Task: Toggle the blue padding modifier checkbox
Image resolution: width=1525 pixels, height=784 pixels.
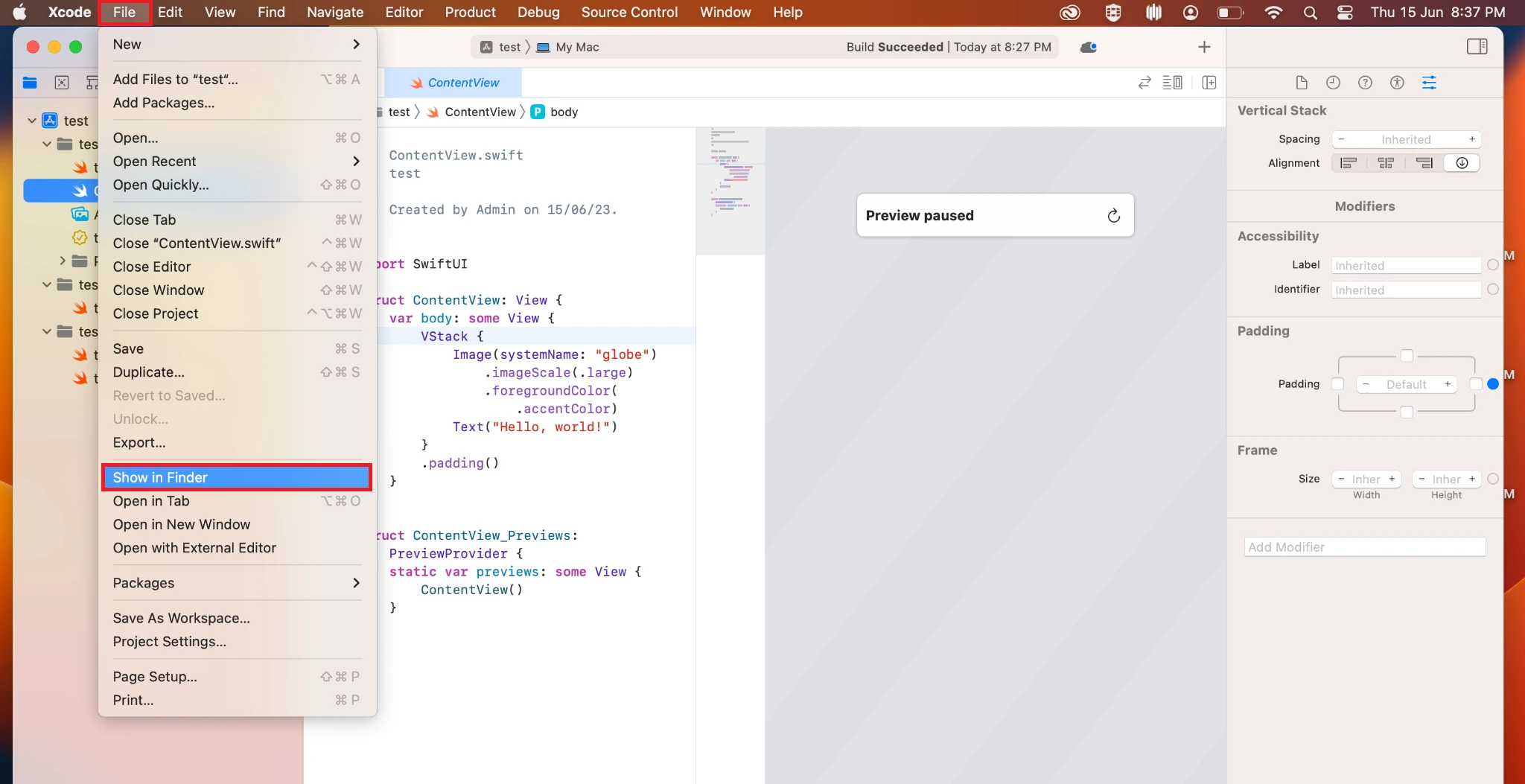Action: [x=1492, y=384]
